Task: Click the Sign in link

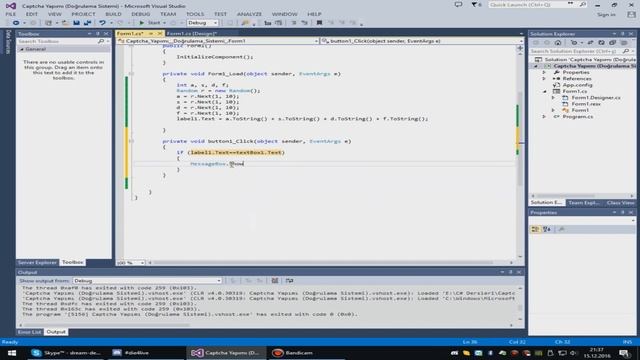Action: (x=606, y=15)
